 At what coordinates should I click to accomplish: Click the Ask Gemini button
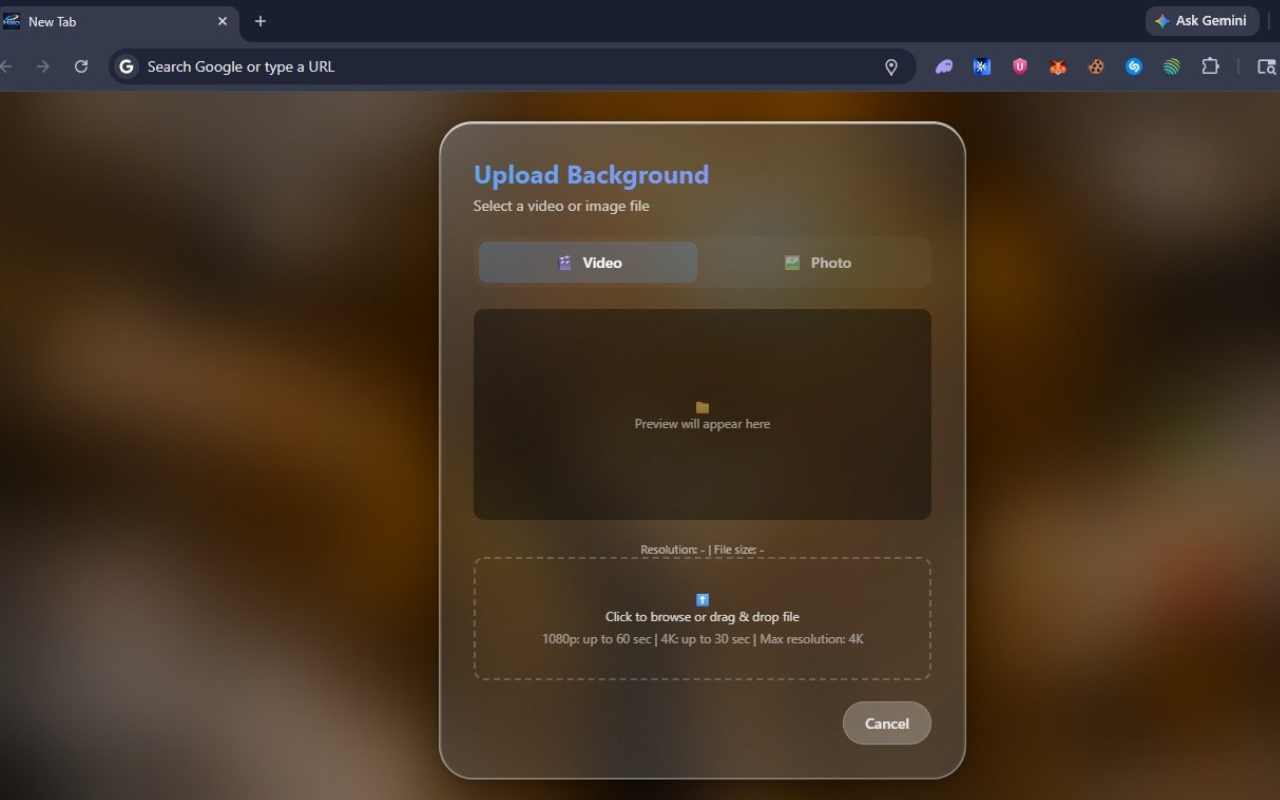1202,21
